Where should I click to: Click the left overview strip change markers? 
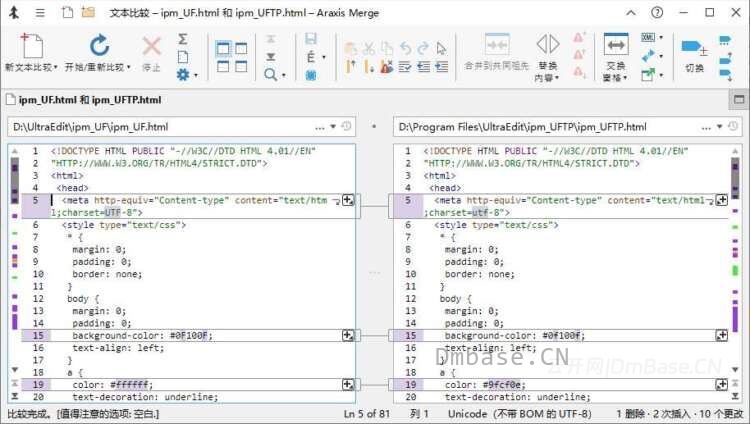tap(15, 244)
